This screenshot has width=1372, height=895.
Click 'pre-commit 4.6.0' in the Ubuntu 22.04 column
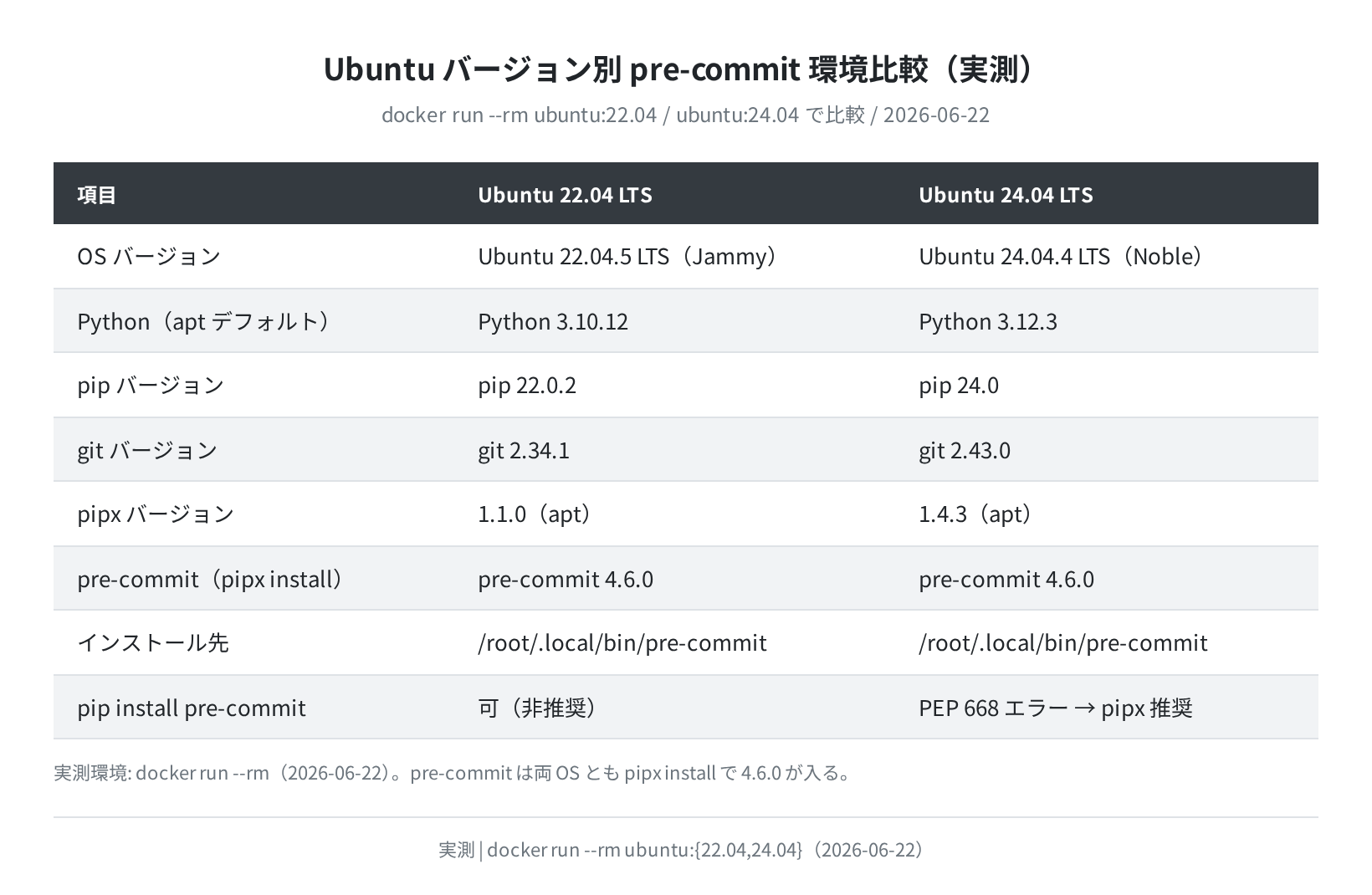pyautogui.click(x=566, y=579)
